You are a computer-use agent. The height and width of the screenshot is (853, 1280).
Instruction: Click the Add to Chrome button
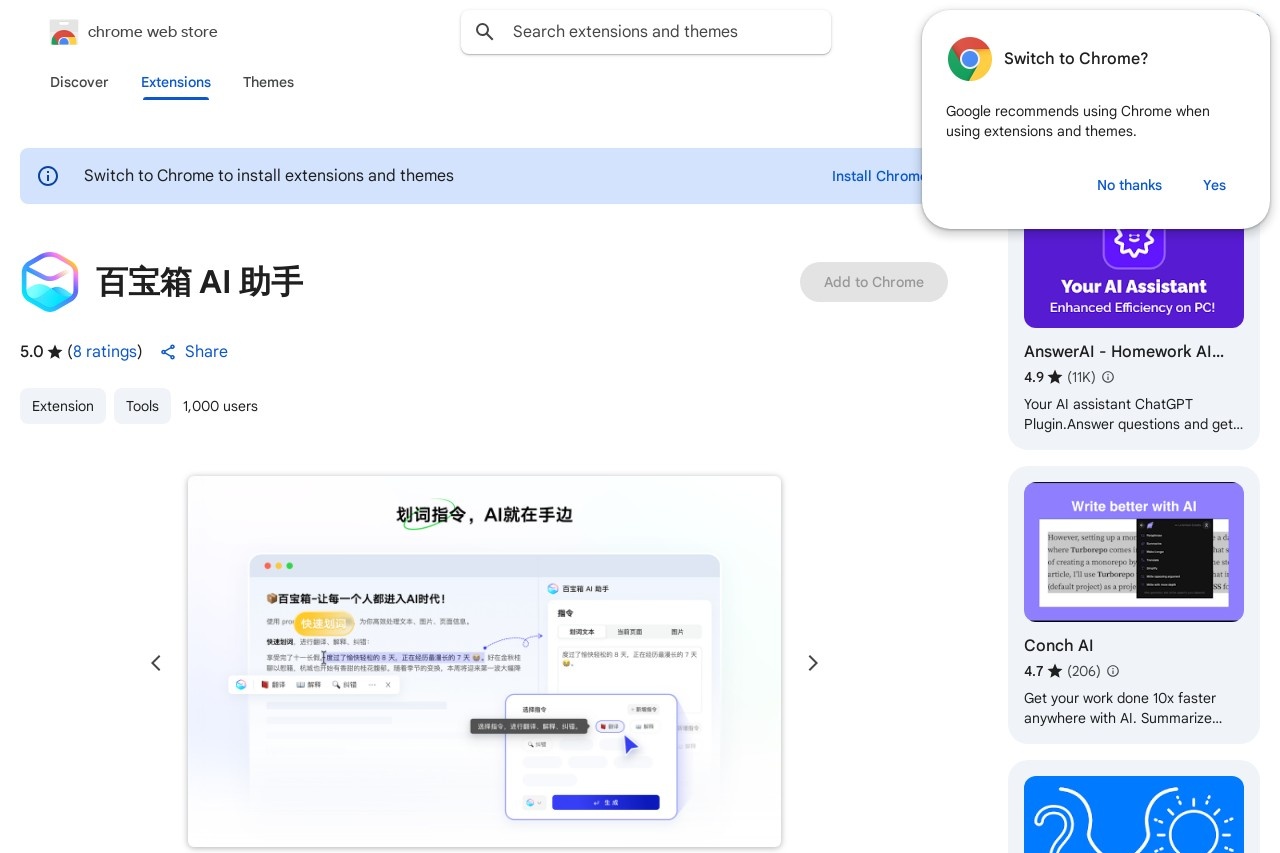(x=874, y=282)
